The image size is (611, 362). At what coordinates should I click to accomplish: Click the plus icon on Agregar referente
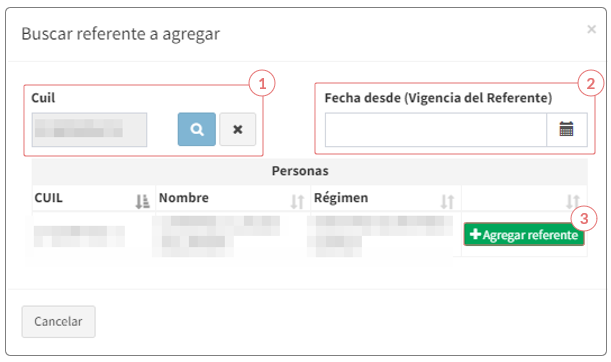pos(475,234)
